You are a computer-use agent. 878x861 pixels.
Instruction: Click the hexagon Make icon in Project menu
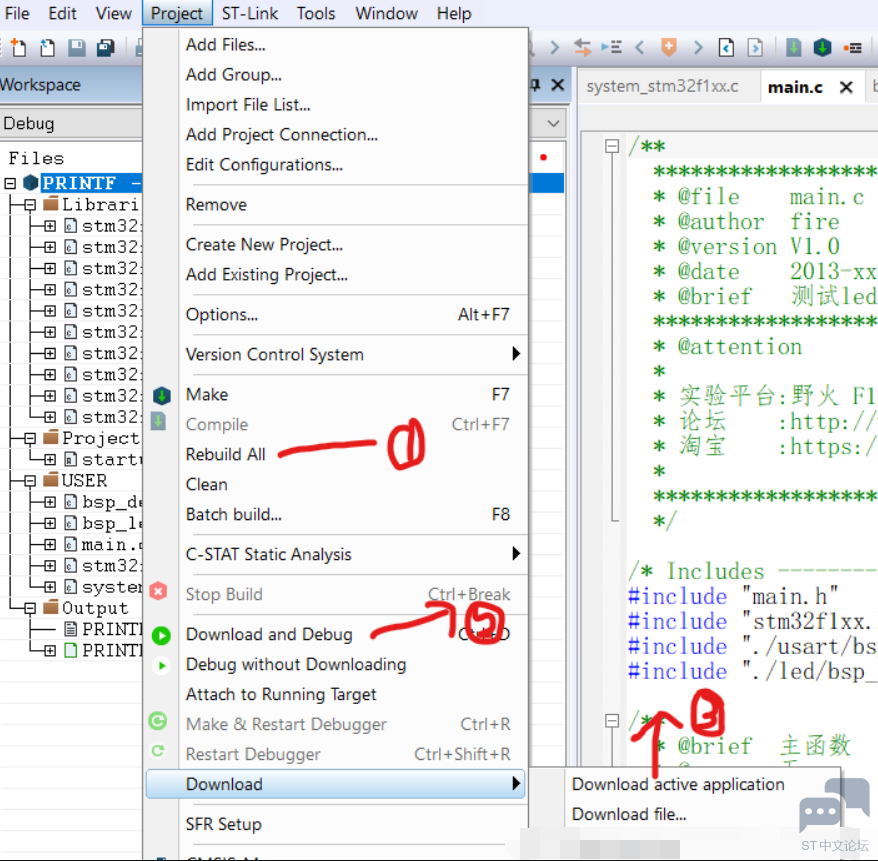(x=160, y=395)
